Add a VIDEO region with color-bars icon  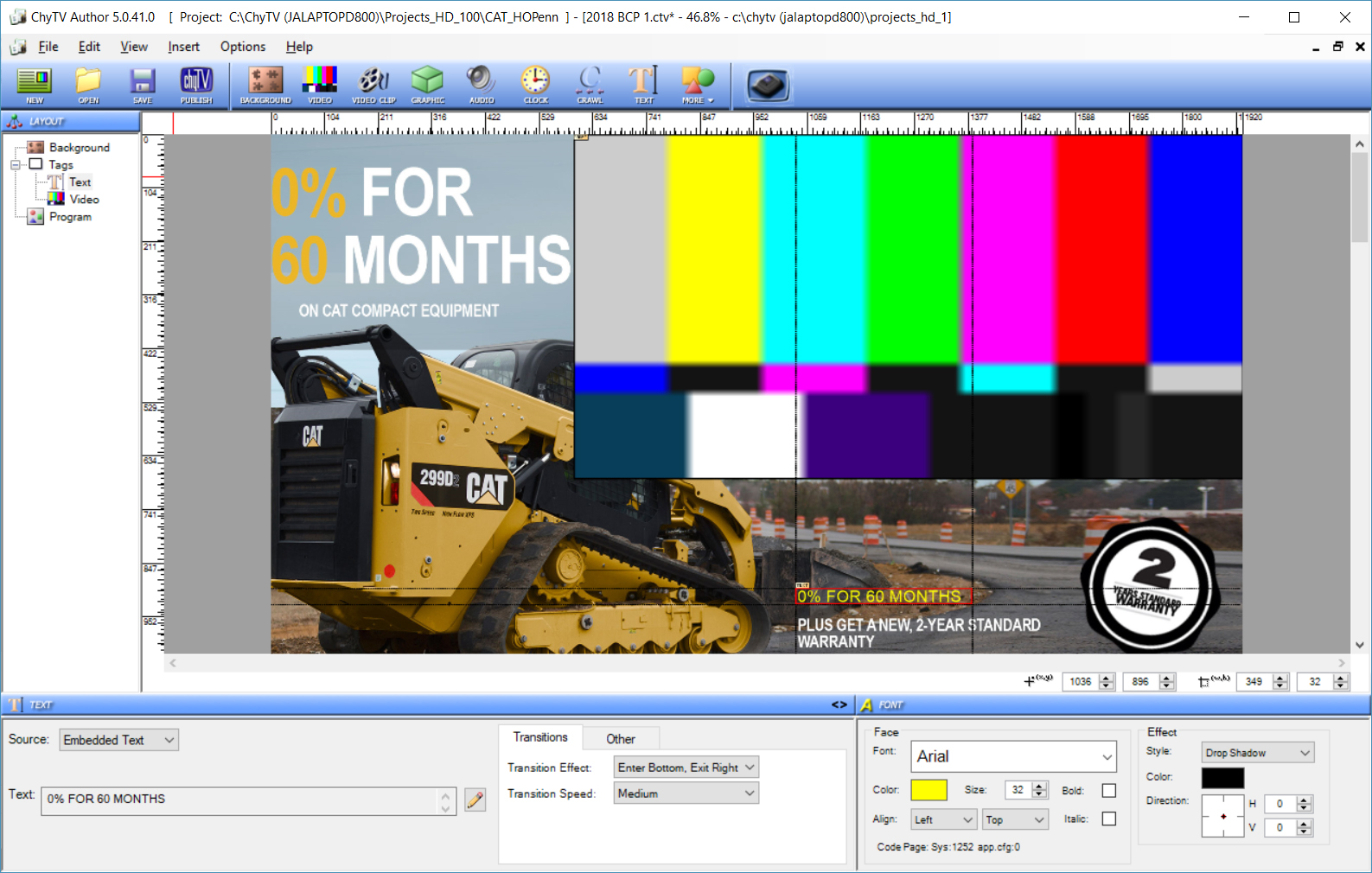320,85
